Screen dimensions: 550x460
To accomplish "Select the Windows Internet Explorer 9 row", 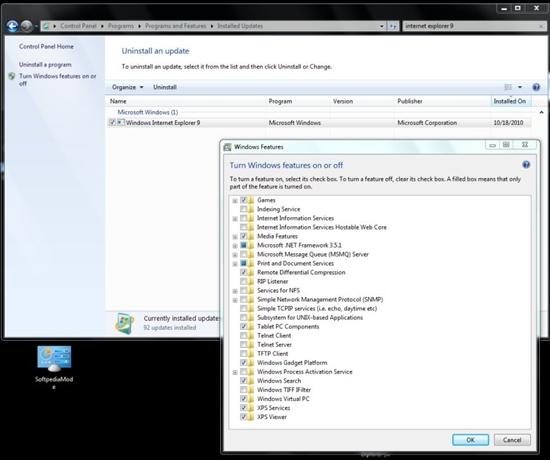I will (319, 123).
